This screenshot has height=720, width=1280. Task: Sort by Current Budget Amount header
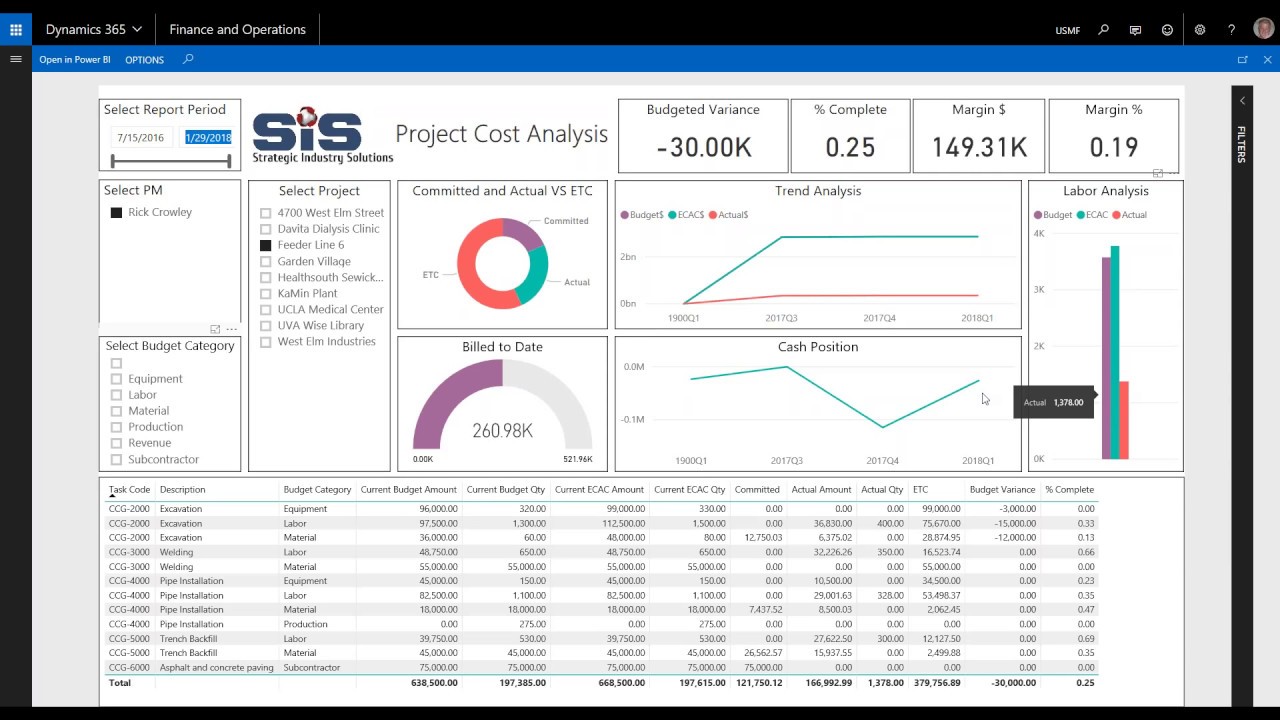[x=408, y=490]
